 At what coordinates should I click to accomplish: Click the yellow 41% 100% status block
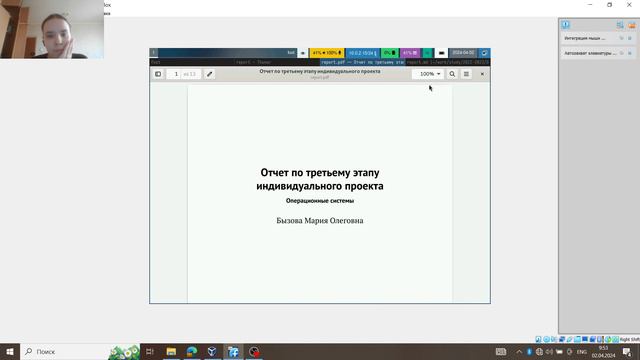[x=327, y=53]
